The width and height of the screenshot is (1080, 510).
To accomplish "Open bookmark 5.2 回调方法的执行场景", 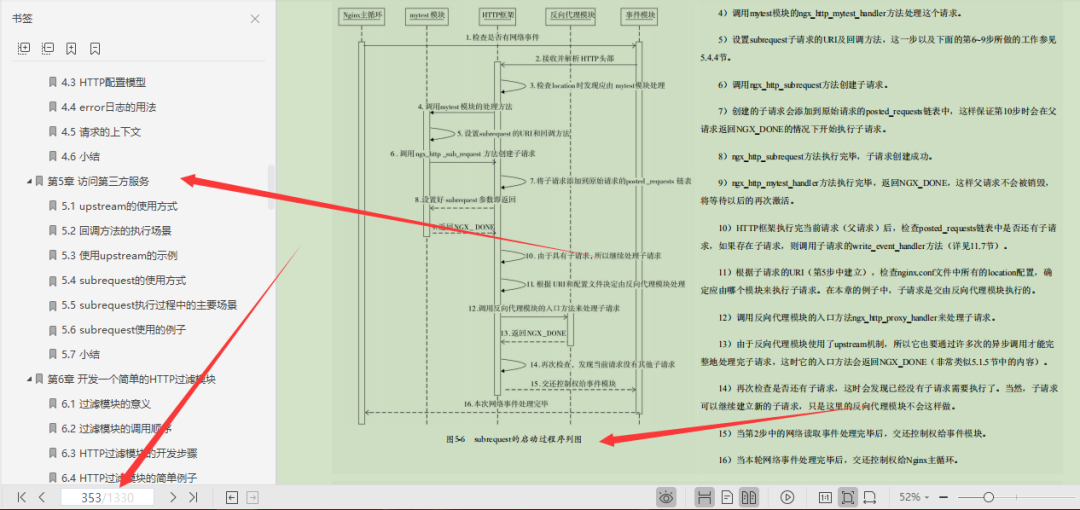I will [116, 231].
